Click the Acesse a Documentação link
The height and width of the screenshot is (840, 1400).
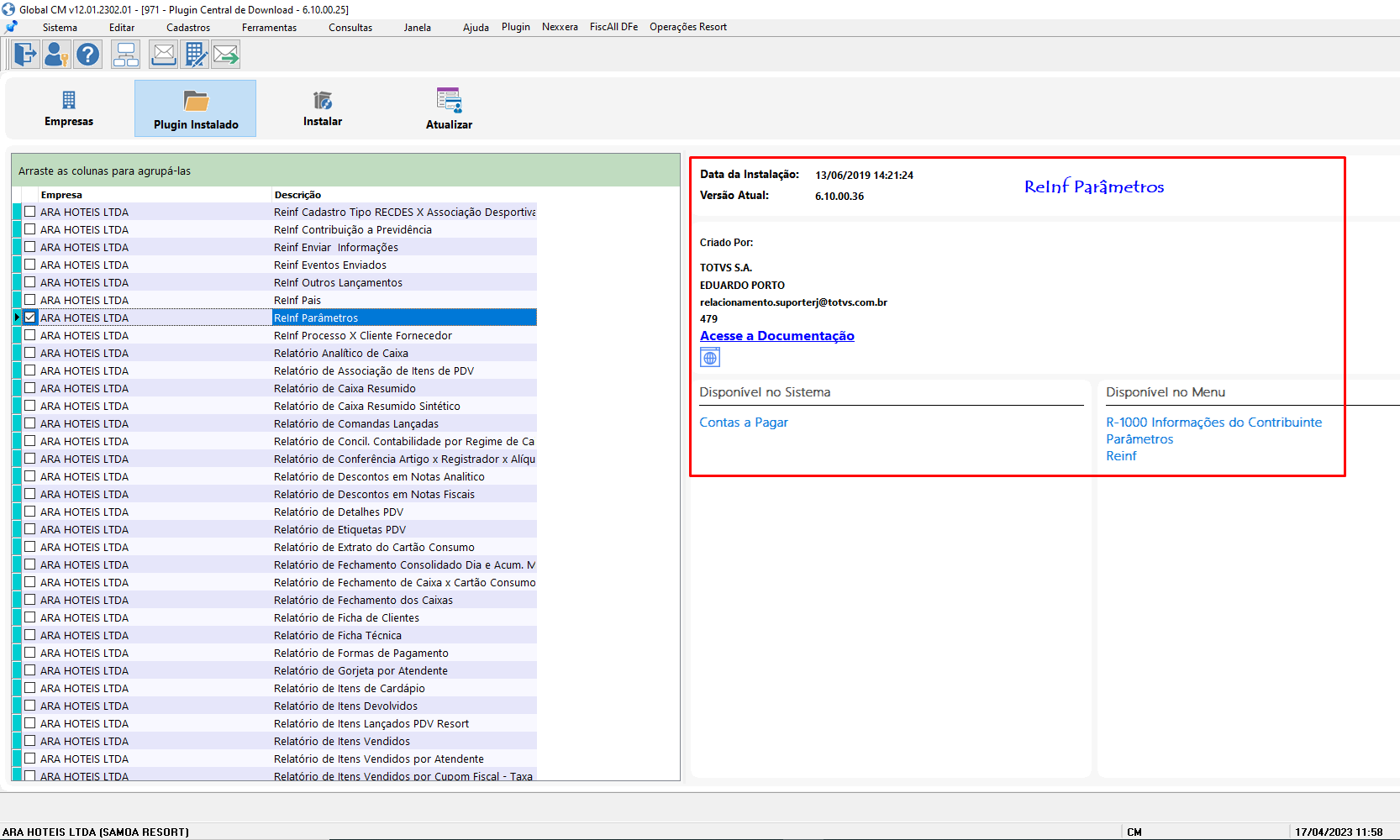(x=777, y=336)
